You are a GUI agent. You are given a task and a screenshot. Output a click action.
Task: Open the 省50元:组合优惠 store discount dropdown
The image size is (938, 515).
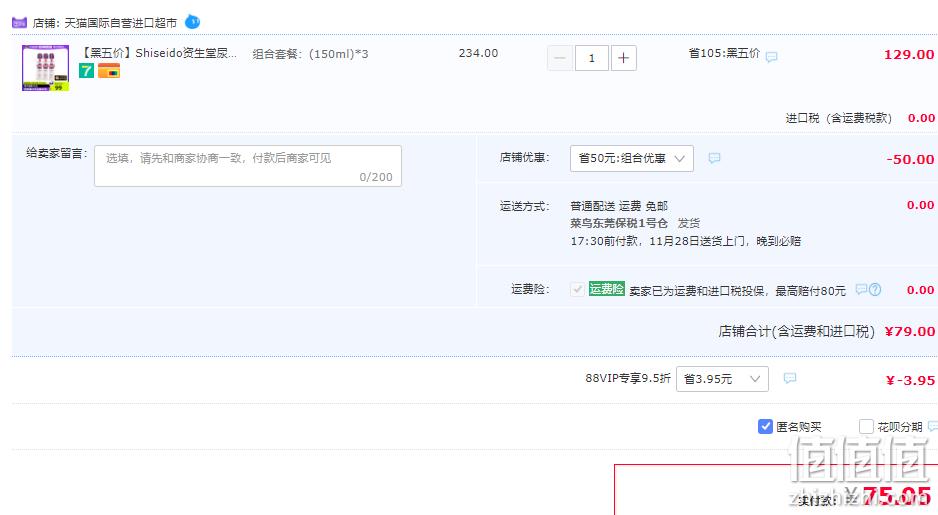pos(632,159)
